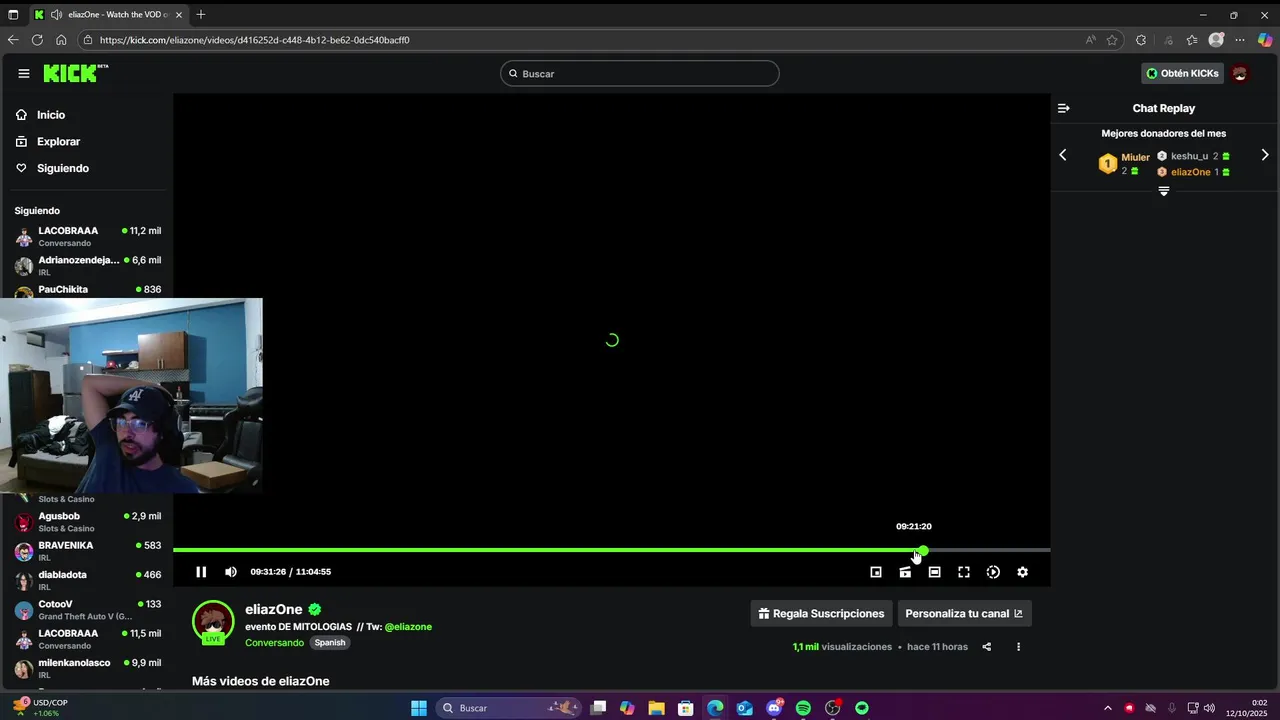
Task: Open Adrianozendeja channel in sidebar
Action: [86, 265]
